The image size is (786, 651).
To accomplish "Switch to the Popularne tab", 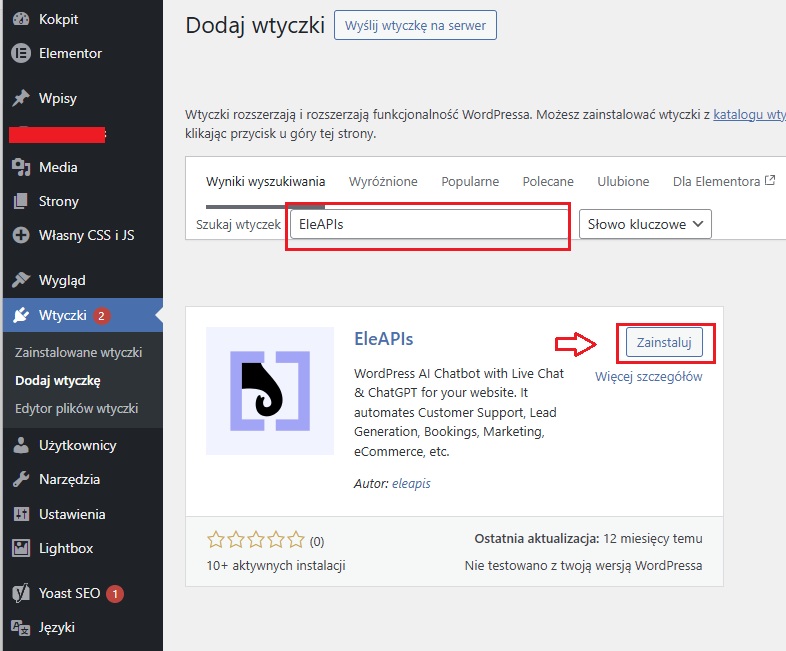I will click(x=470, y=181).
